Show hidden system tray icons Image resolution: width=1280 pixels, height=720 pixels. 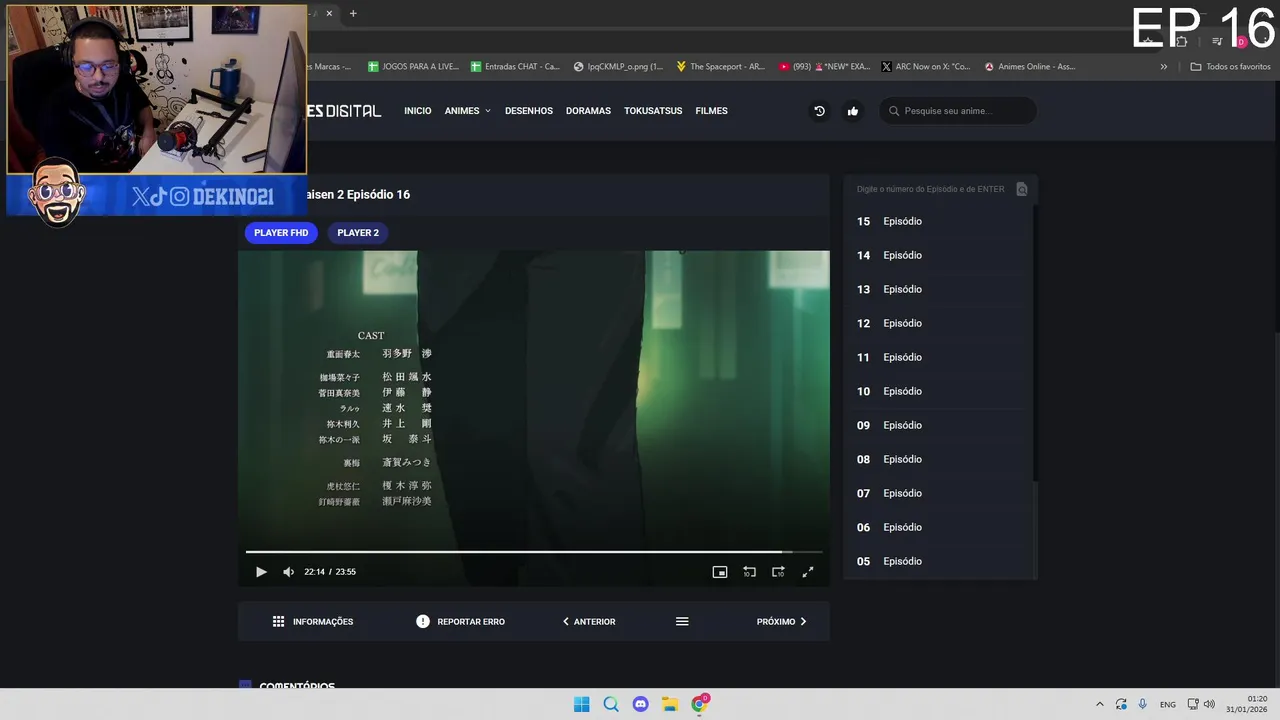[1100, 704]
